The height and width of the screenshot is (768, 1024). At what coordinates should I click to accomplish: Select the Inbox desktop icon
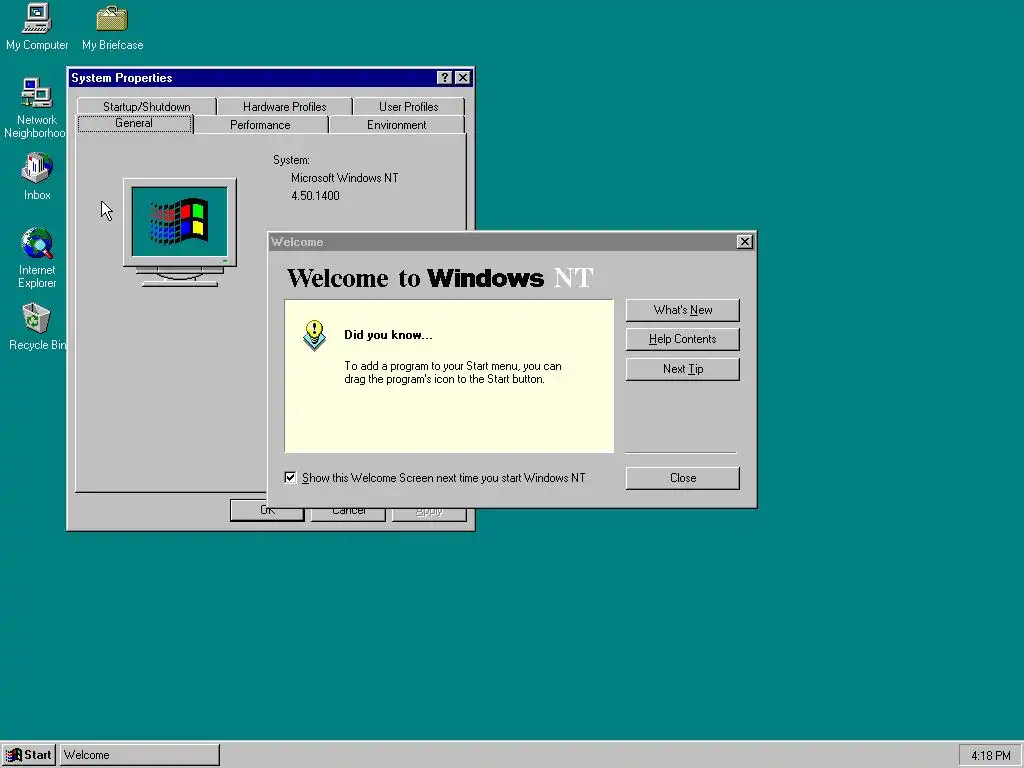37,176
